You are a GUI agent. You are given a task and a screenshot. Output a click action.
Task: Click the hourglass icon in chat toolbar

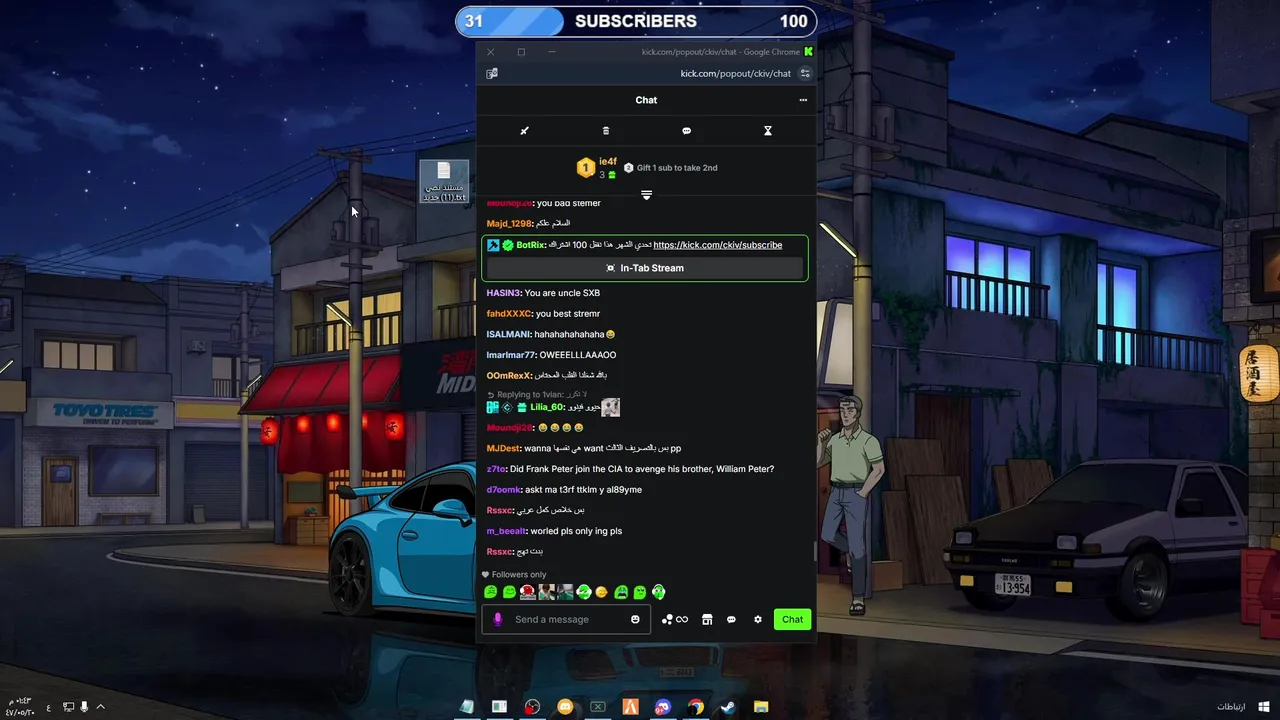[768, 131]
